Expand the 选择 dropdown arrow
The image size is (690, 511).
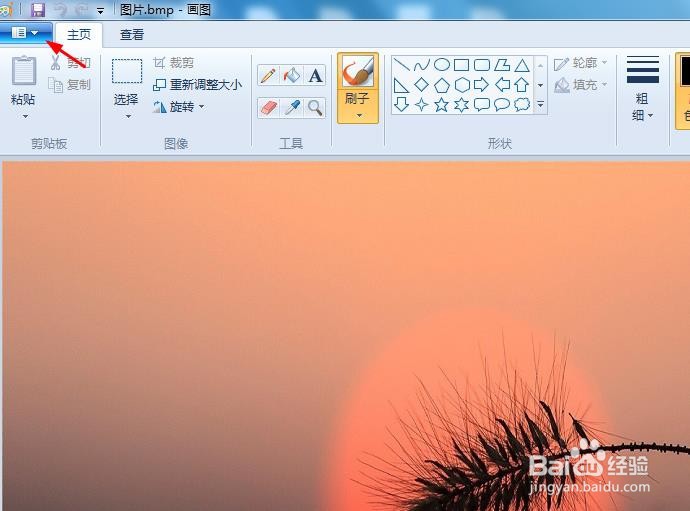coord(128,116)
